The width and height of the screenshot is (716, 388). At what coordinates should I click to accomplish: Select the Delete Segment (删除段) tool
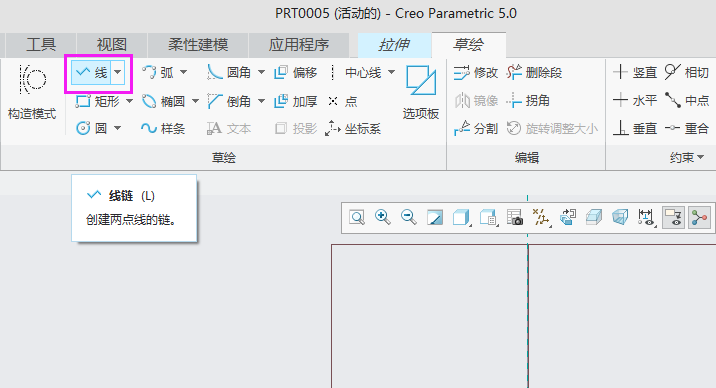534,73
